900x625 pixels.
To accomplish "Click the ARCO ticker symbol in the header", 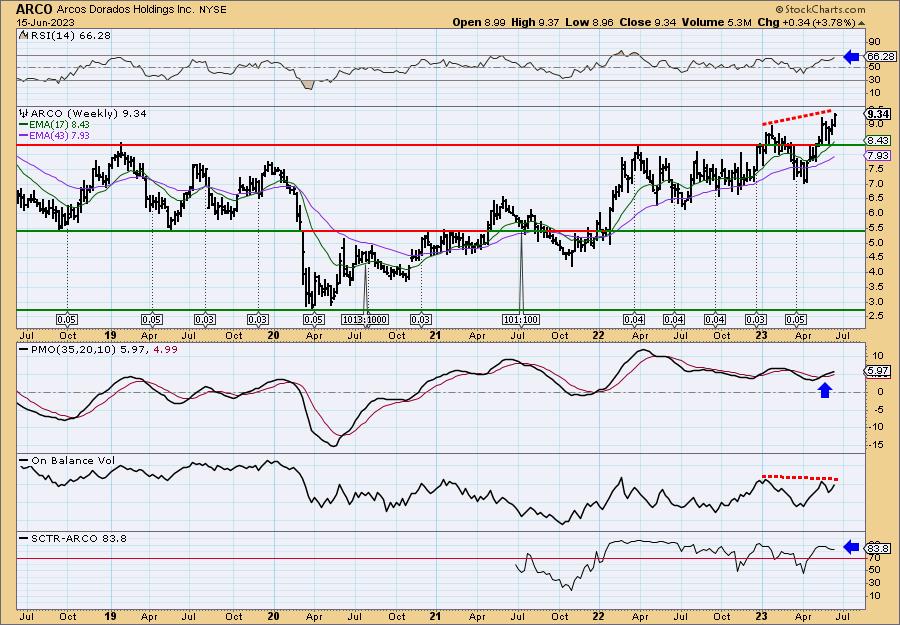I will (x=34, y=9).
